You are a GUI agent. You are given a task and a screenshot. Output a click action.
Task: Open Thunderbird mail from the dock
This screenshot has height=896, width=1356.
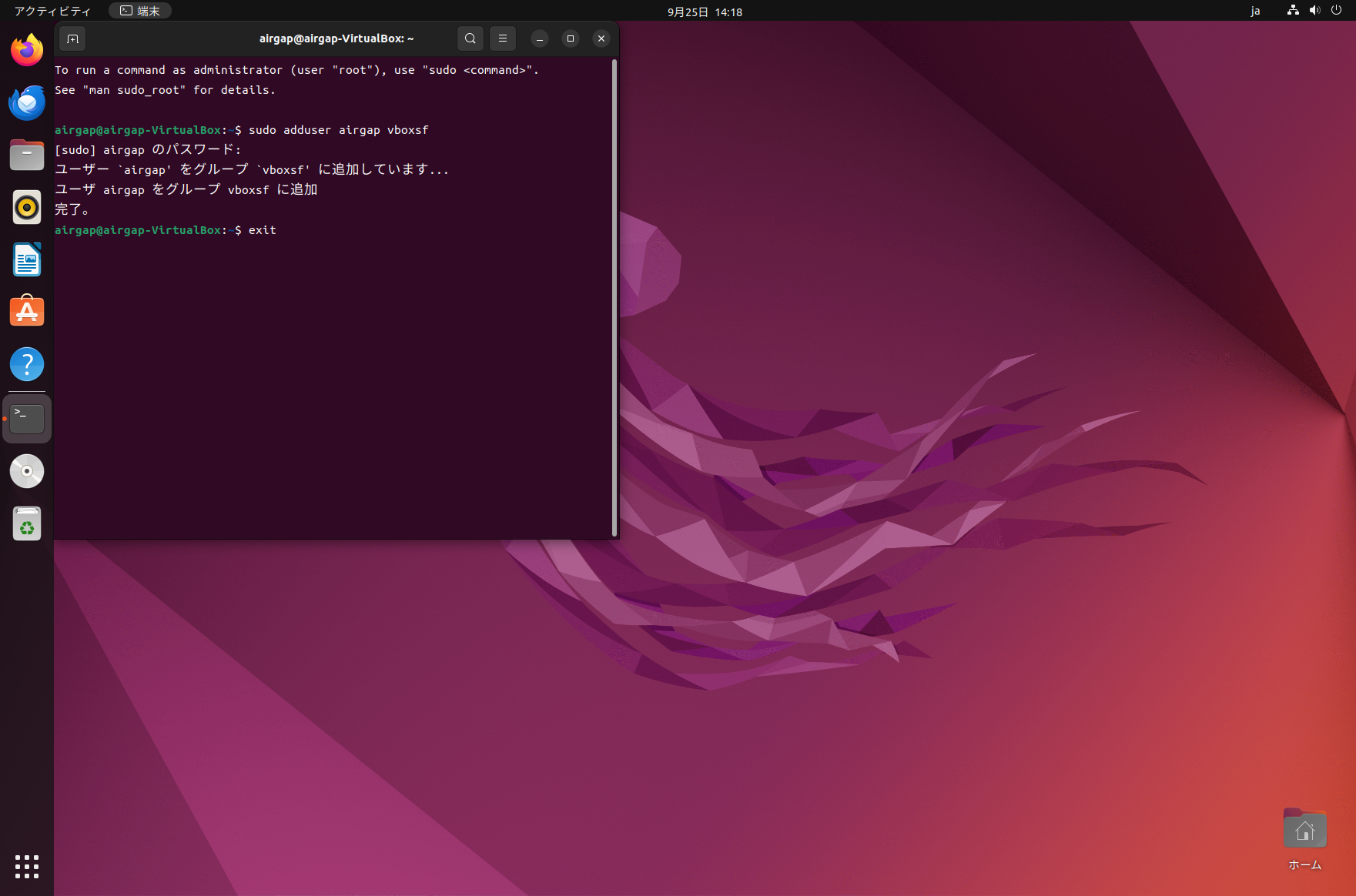[x=27, y=103]
